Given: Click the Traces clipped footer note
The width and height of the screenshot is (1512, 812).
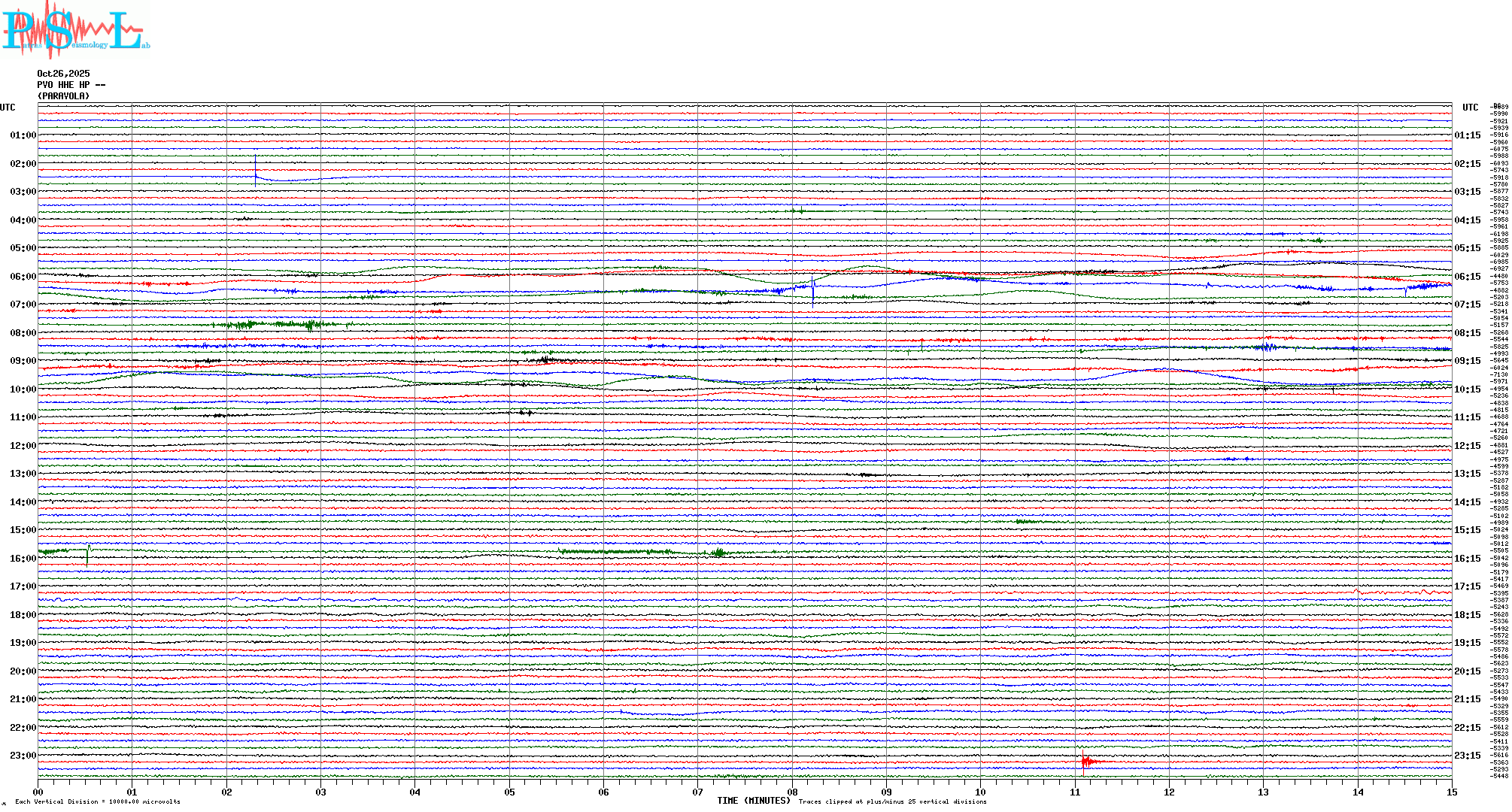Looking at the screenshot, I should (x=892, y=801).
